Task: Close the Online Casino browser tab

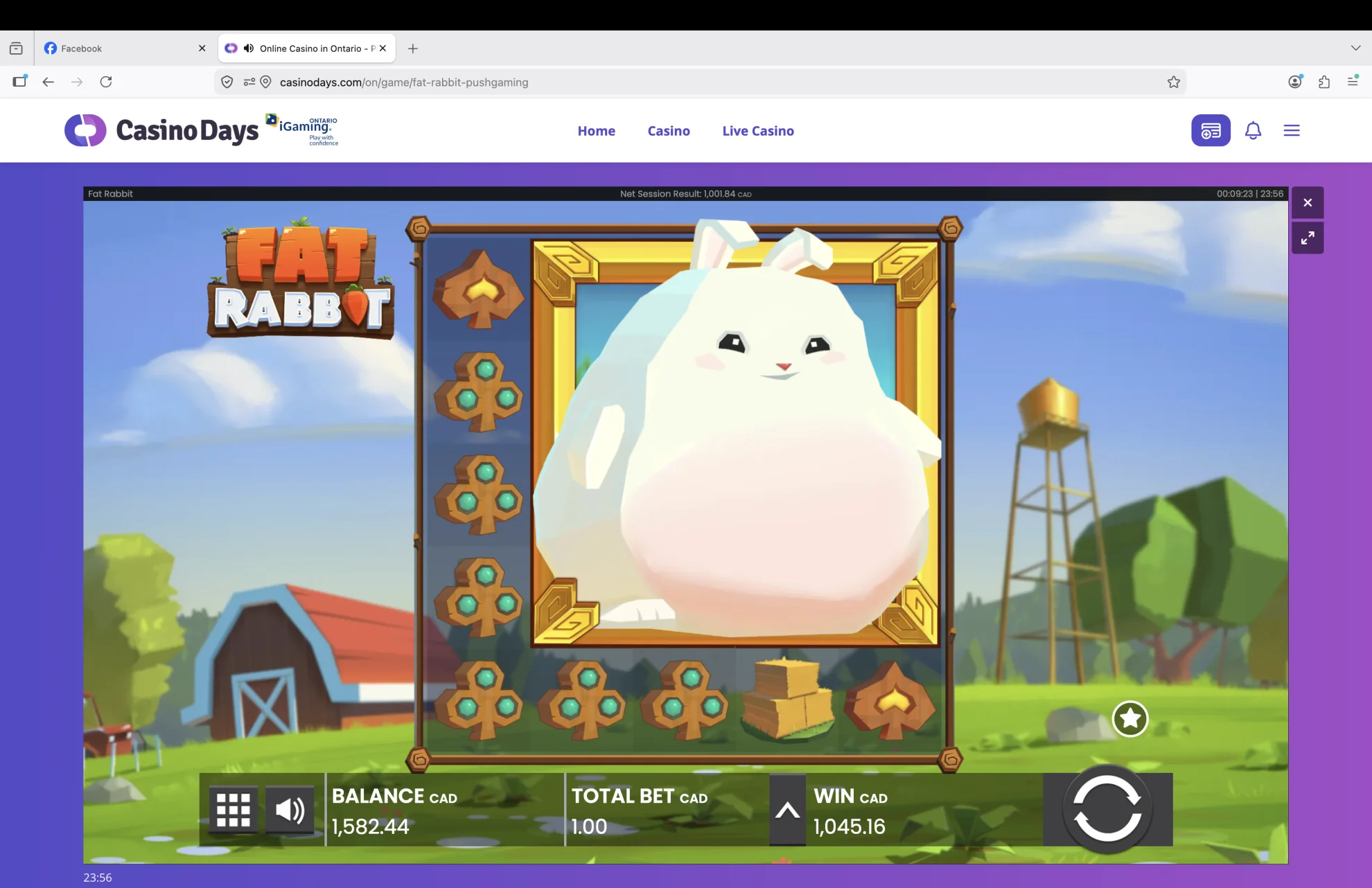Action: coord(382,48)
